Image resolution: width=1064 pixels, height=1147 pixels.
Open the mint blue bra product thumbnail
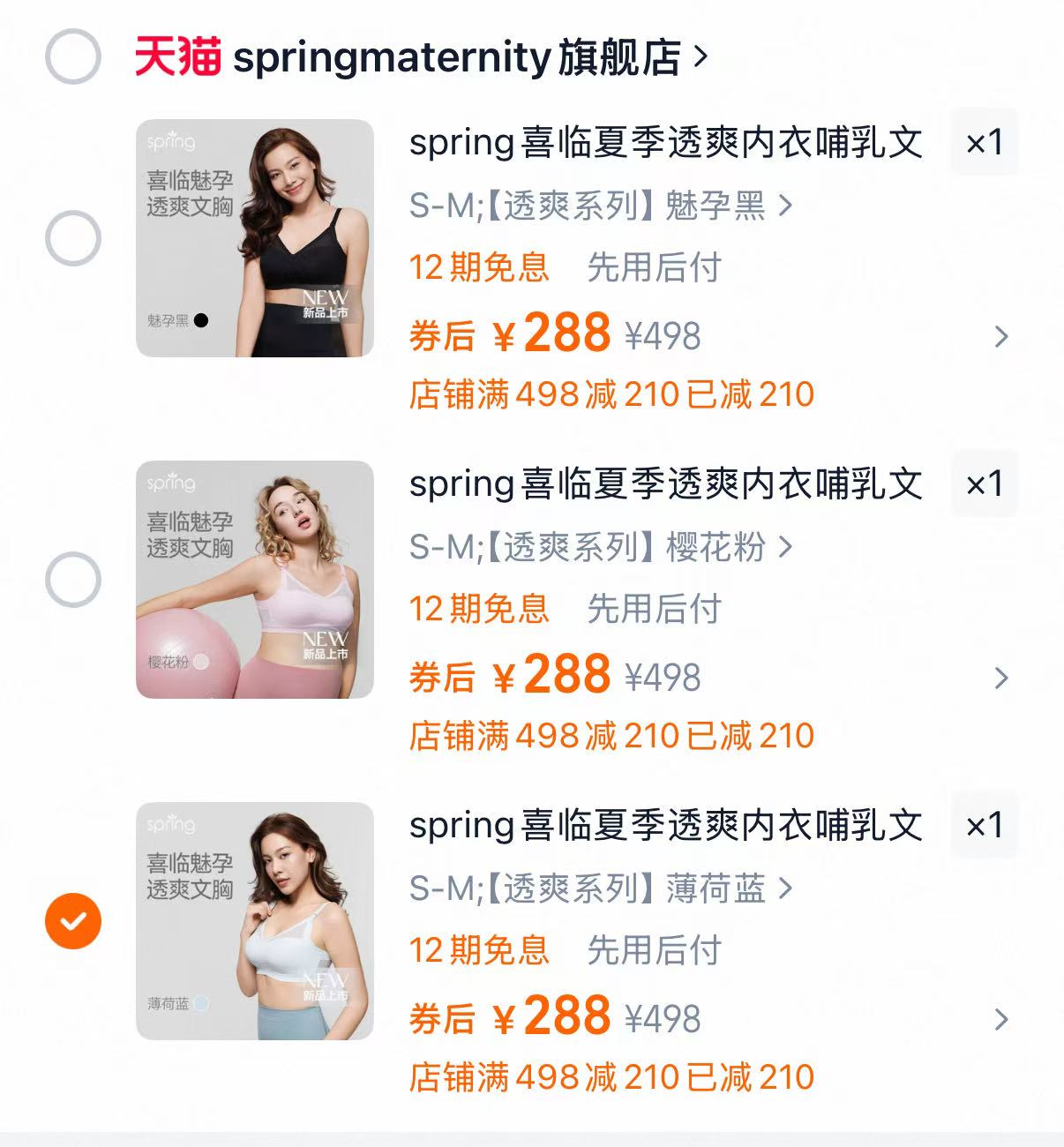point(255,921)
